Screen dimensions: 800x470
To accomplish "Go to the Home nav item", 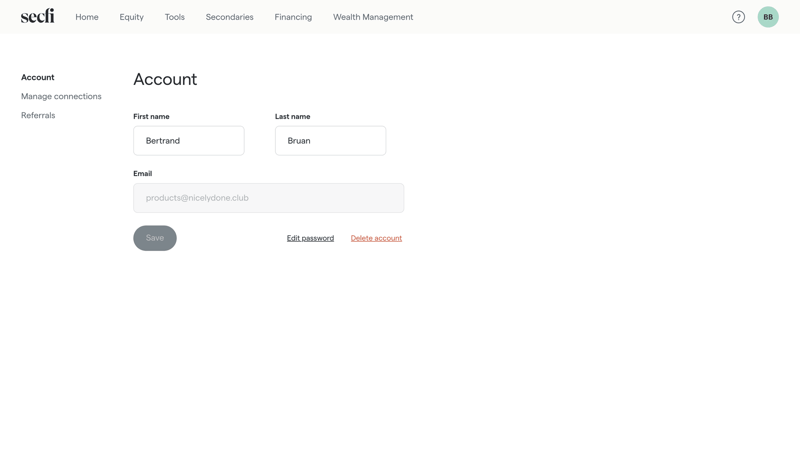I will point(87,17).
